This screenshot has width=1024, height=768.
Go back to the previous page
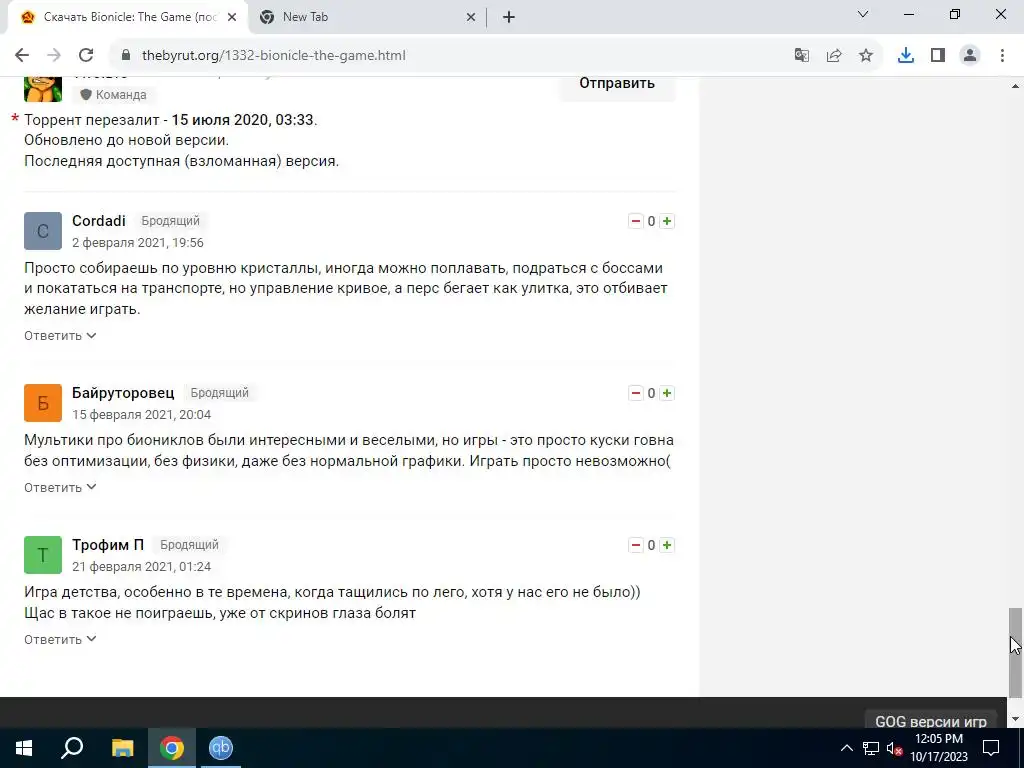tap(22, 56)
